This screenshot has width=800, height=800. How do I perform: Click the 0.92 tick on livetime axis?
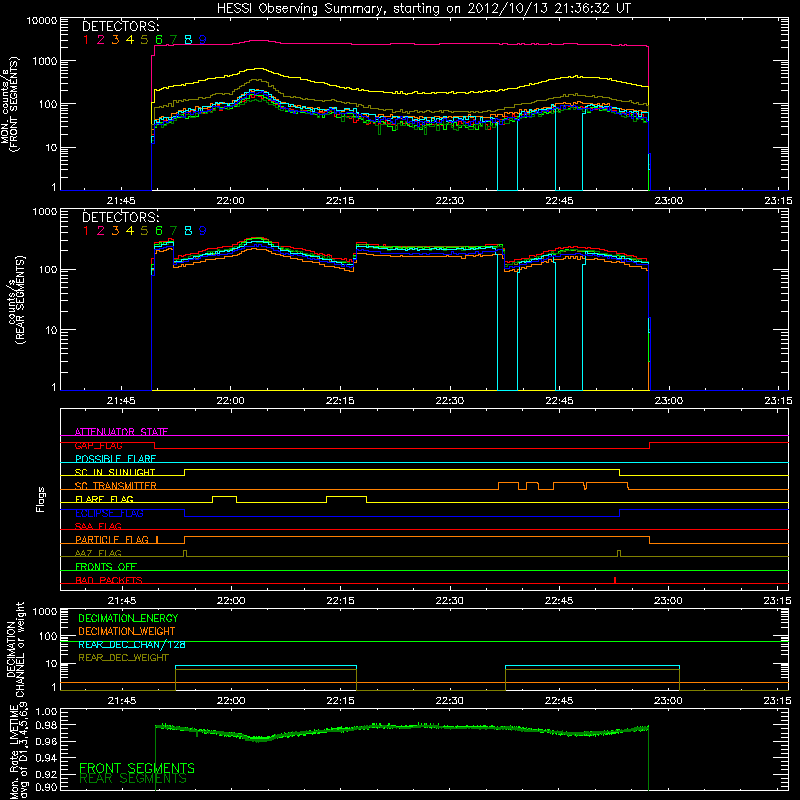pos(46,773)
